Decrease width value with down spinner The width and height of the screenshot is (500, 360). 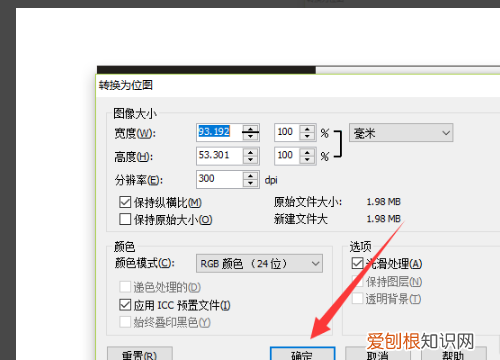[251, 136]
